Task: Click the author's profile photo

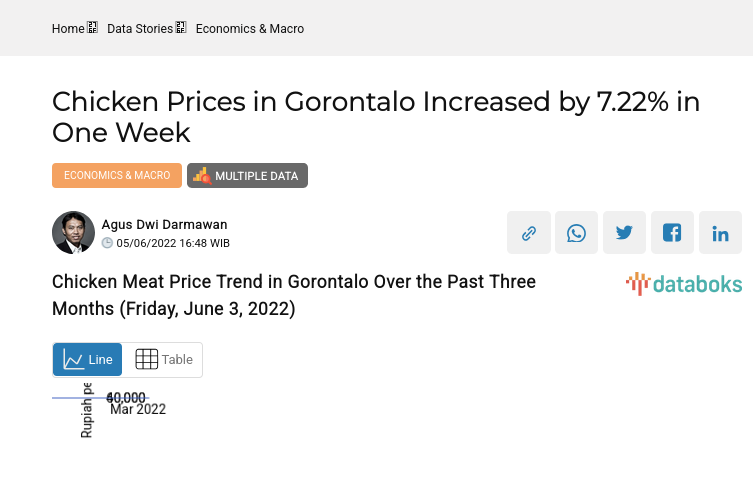Action: point(73,233)
